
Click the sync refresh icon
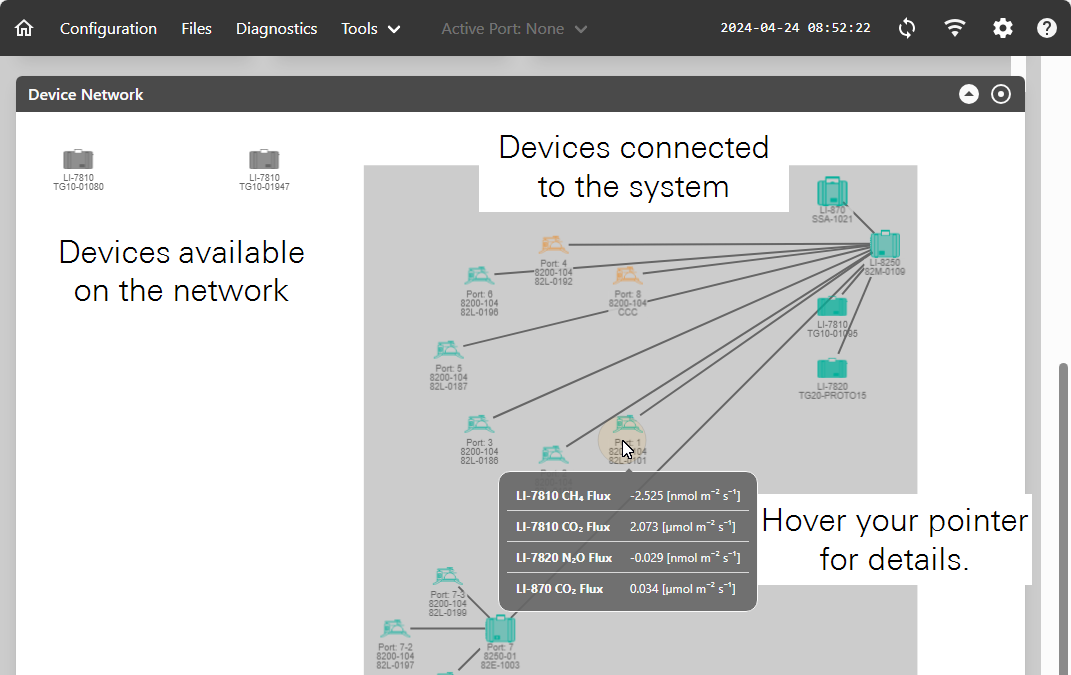(906, 28)
